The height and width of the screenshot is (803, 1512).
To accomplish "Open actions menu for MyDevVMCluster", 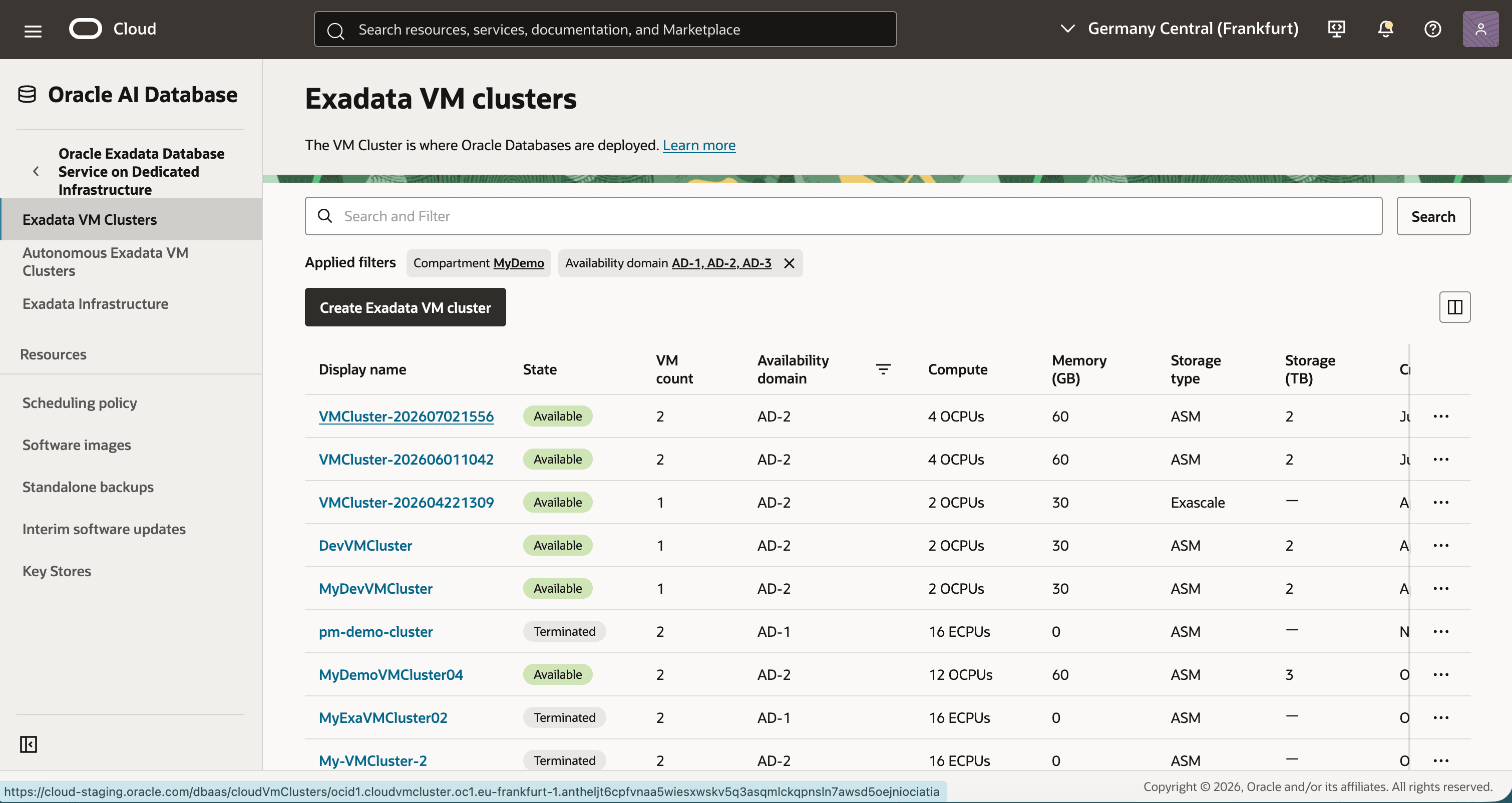I will (x=1441, y=588).
